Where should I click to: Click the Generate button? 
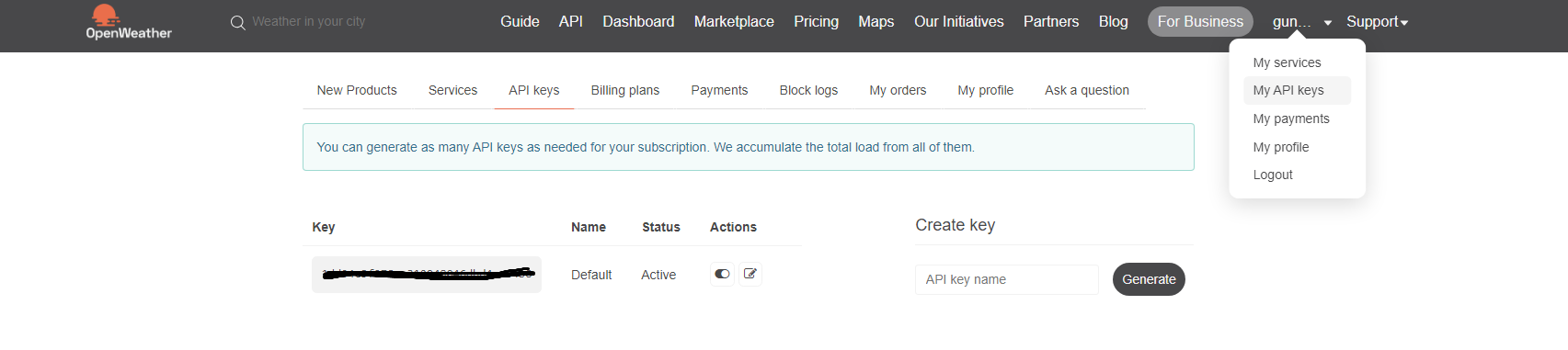1149,279
